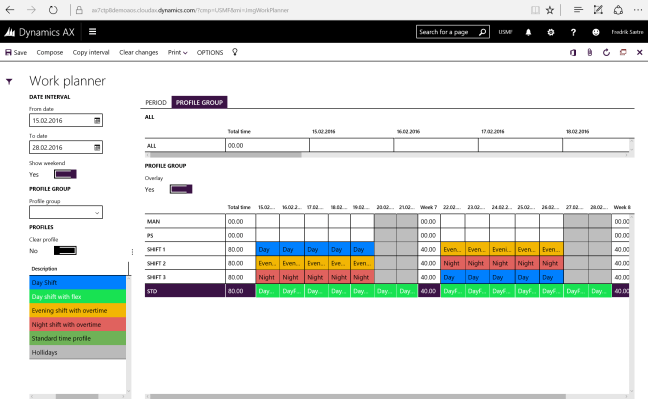648x399 pixels.
Task: Click the browser share icon
Action: click(x=618, y=10)
